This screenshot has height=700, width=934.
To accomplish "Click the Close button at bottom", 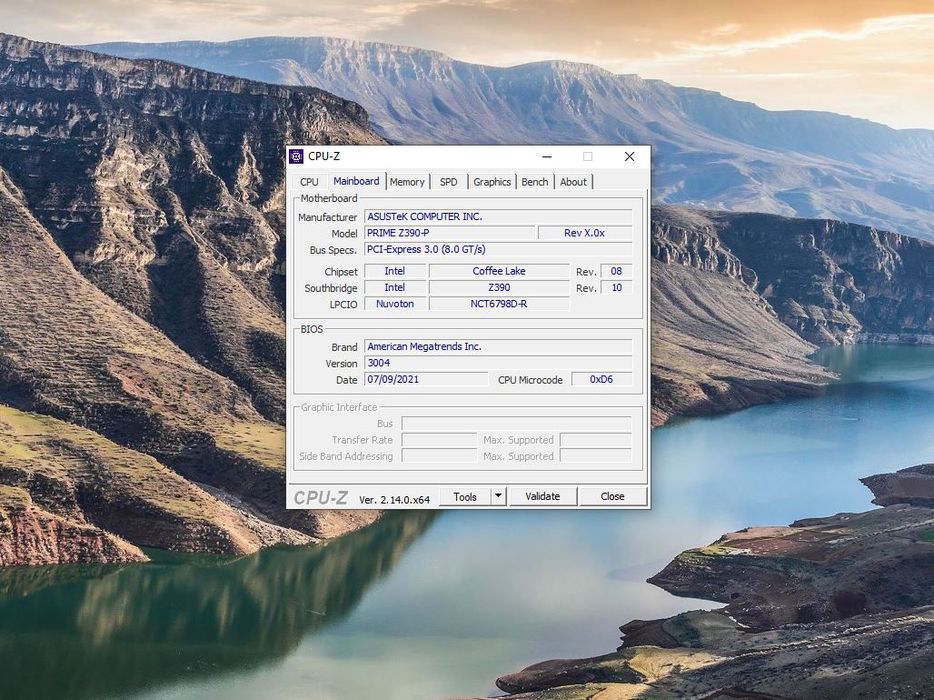I will coord(612,496).
